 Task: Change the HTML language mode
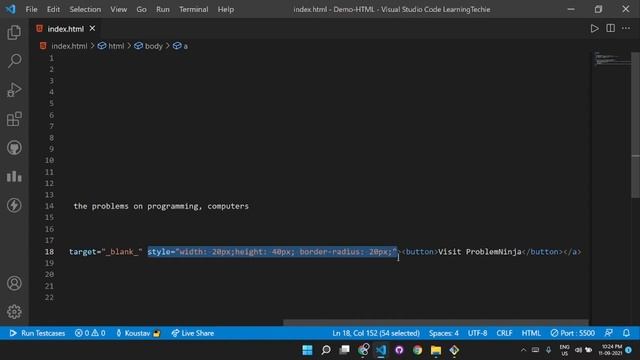531,333
